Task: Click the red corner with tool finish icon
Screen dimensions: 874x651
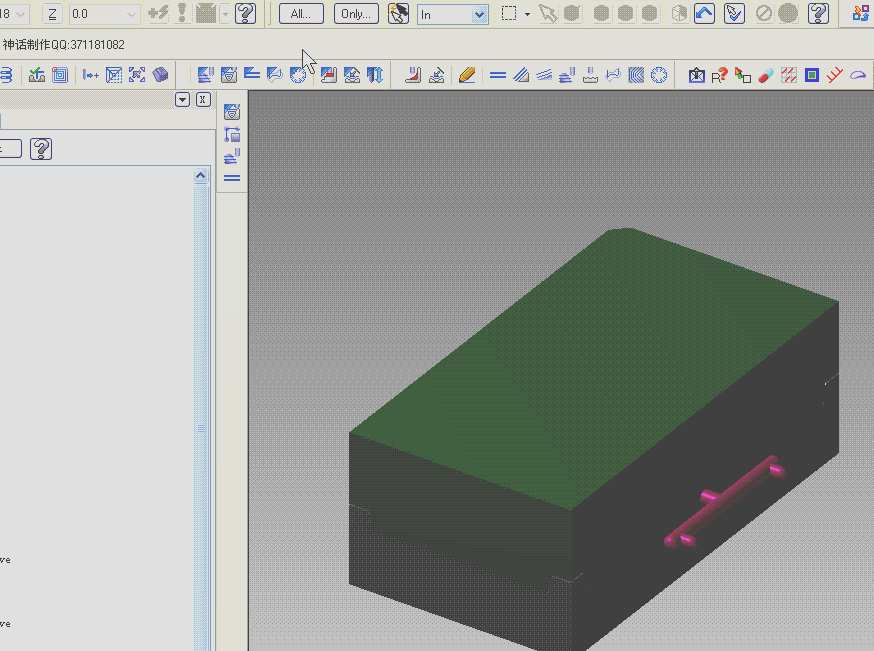Action: [412, 75]
